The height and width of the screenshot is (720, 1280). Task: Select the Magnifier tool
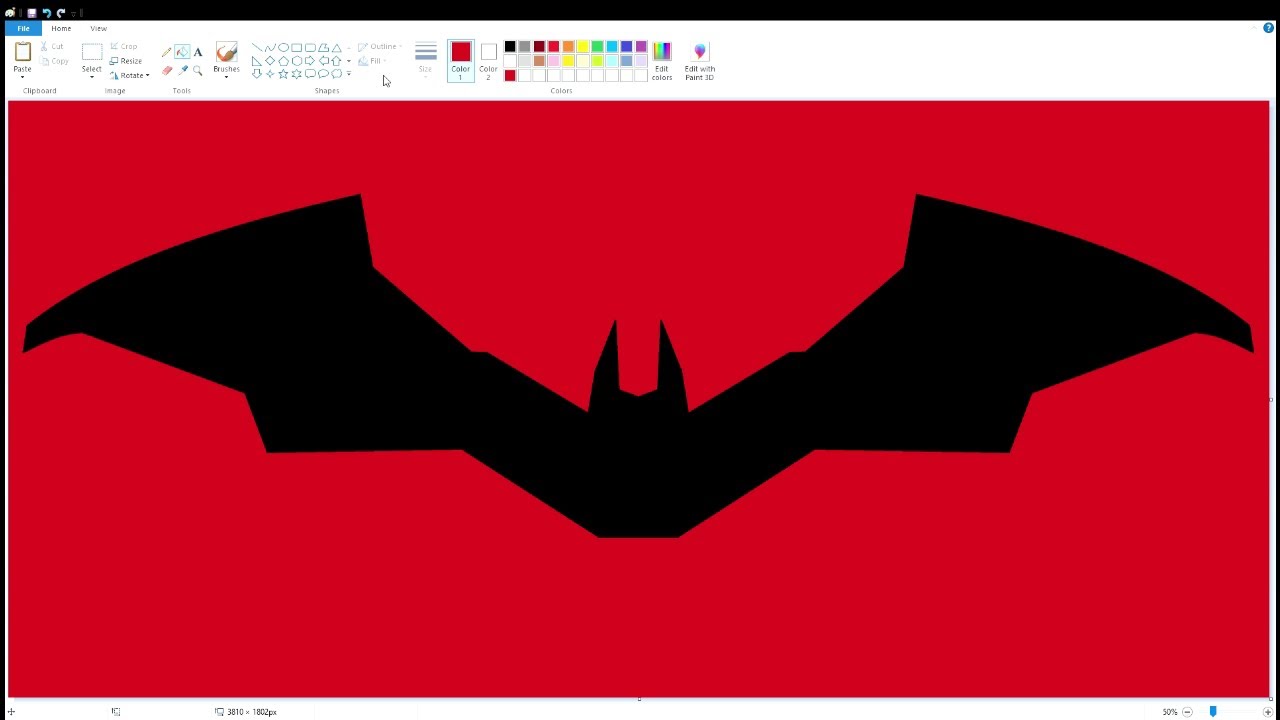pyautogui.click(x=198, y=70)
